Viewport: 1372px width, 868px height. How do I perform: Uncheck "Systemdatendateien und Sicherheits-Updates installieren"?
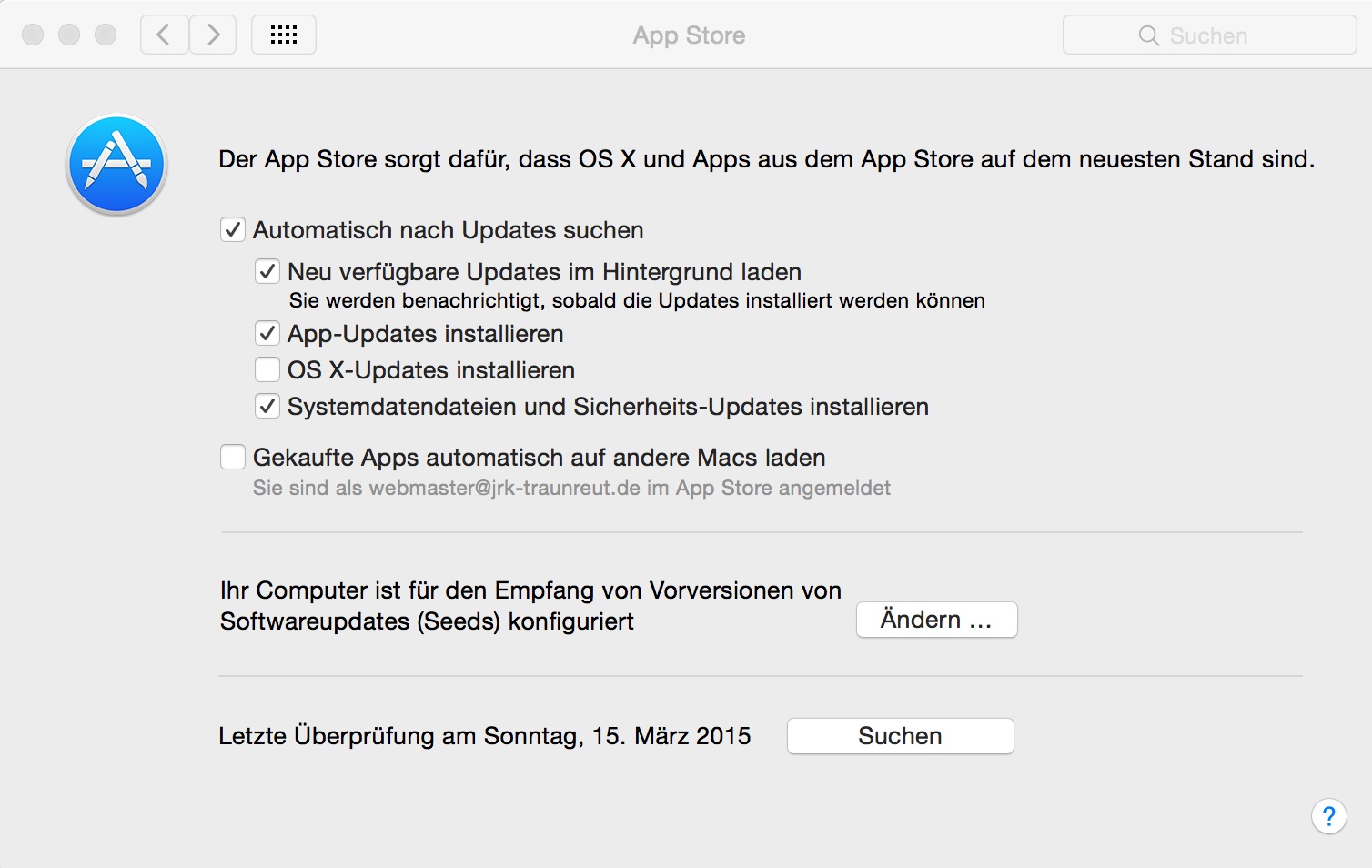click(x=267, y=406)
